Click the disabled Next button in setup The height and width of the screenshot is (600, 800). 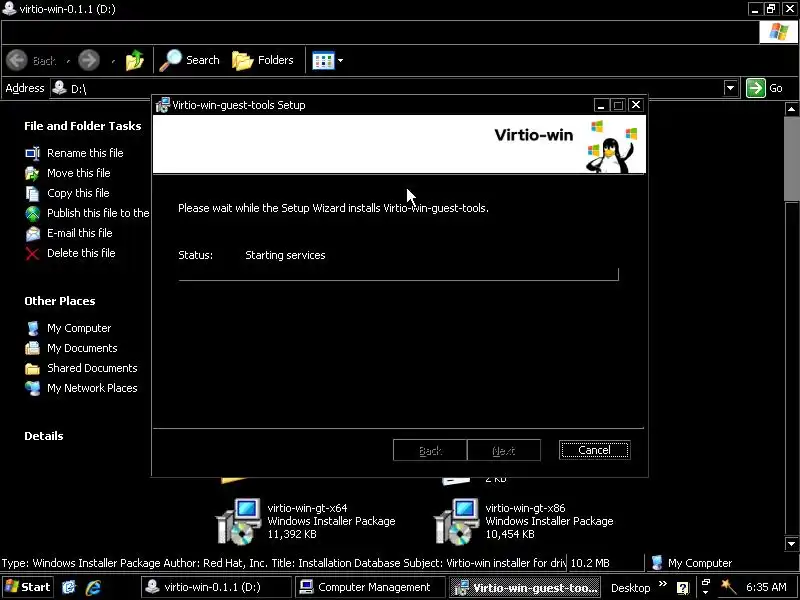point(504,451)
